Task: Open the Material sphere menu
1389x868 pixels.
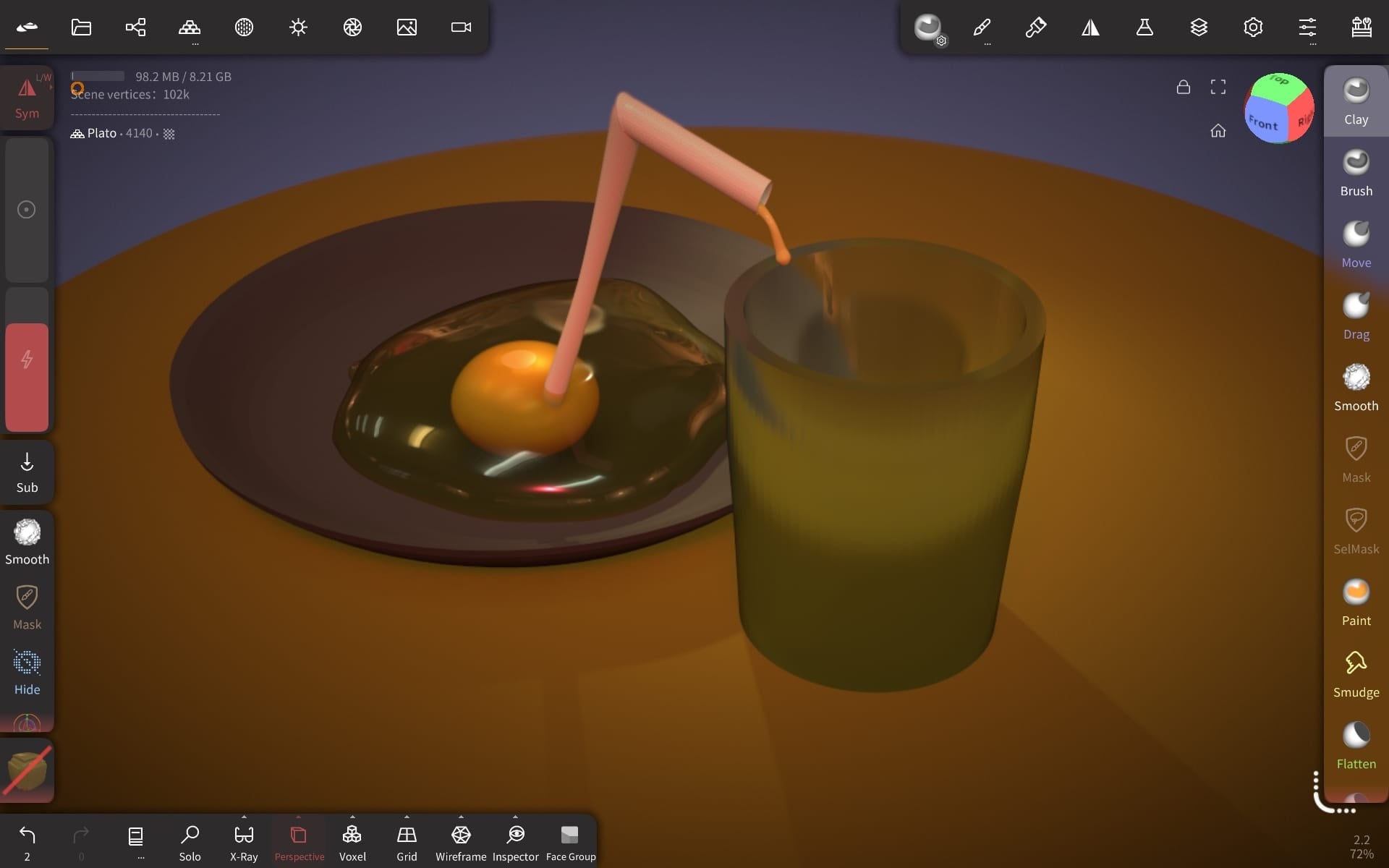Action: click(x=244, y=27)
